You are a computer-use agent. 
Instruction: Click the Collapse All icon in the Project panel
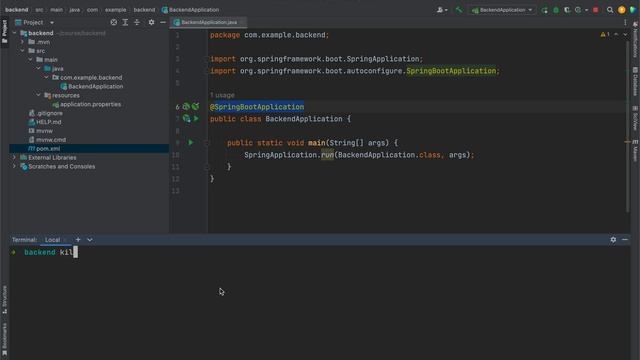pos(137,22)
